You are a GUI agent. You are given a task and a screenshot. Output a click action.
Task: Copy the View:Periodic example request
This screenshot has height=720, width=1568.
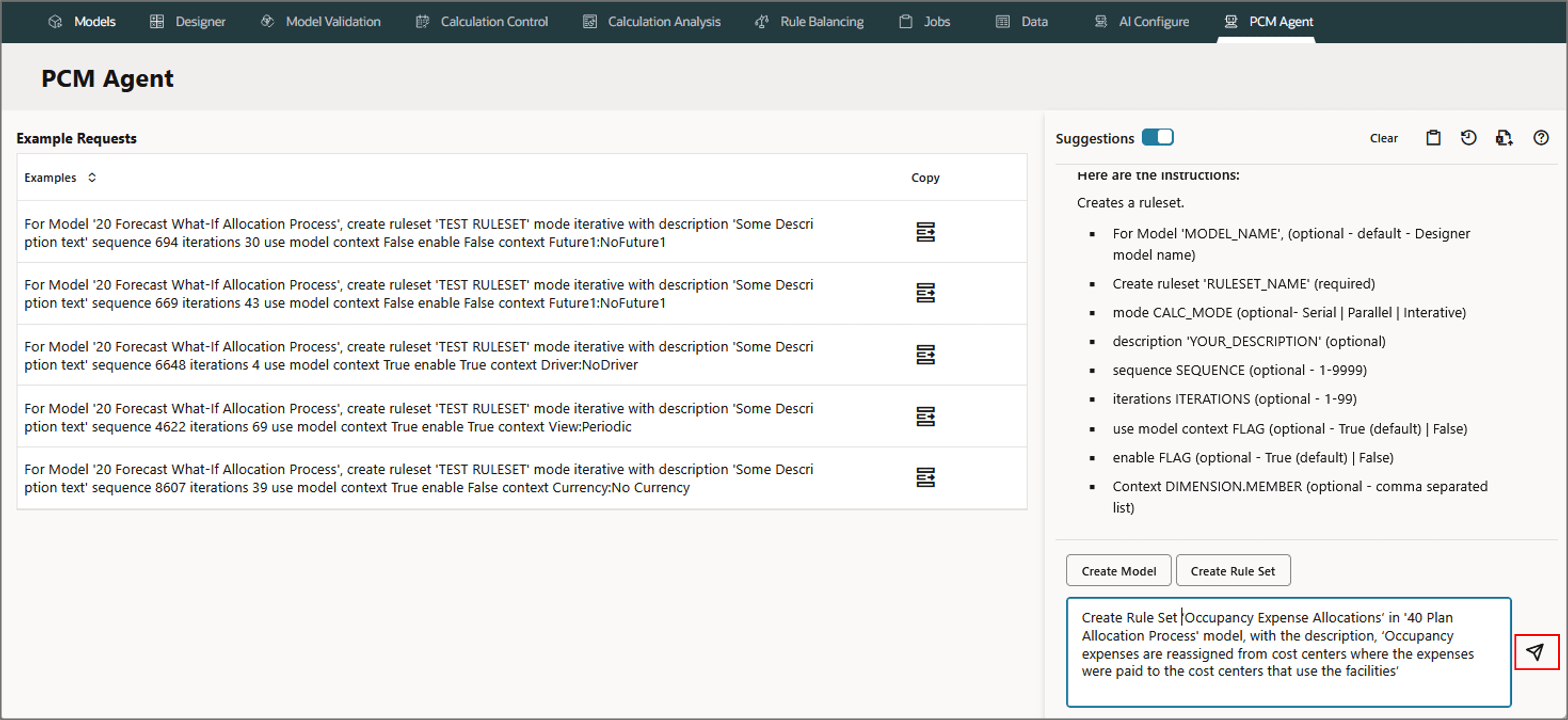tap(925, 416)
